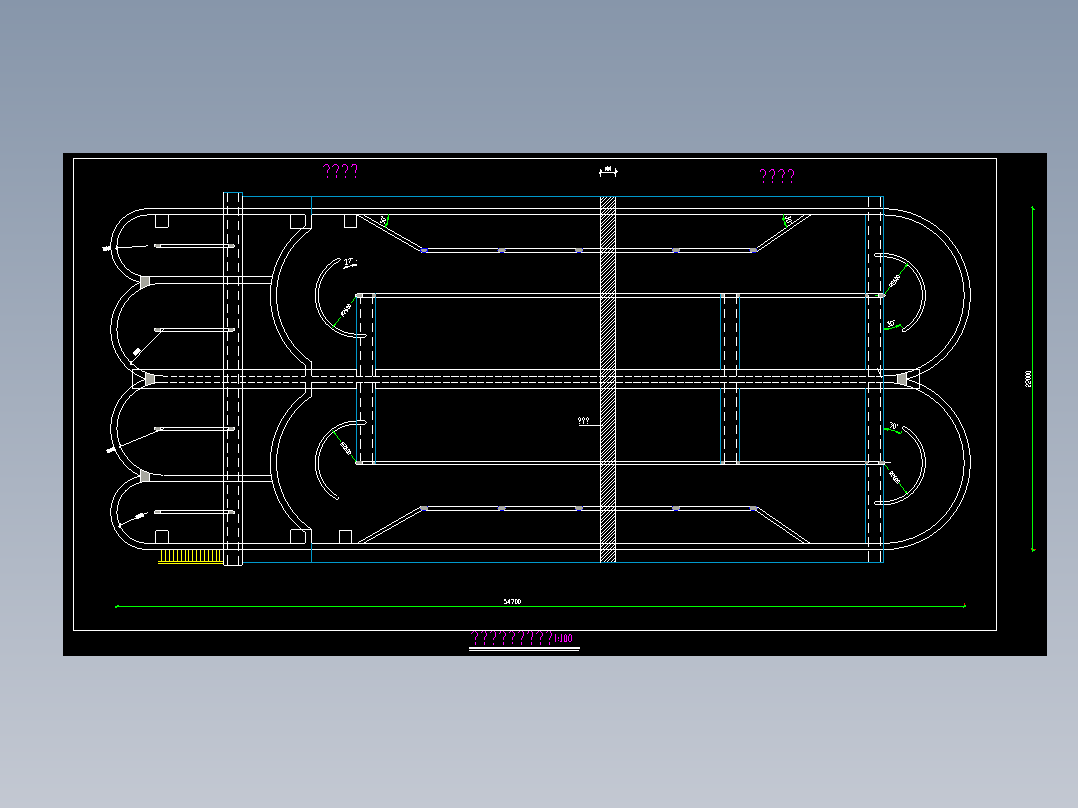Screen dimensions: 1078x808
Task: Select radius dimension on upper-right inner arc
Action: [894, 281]
